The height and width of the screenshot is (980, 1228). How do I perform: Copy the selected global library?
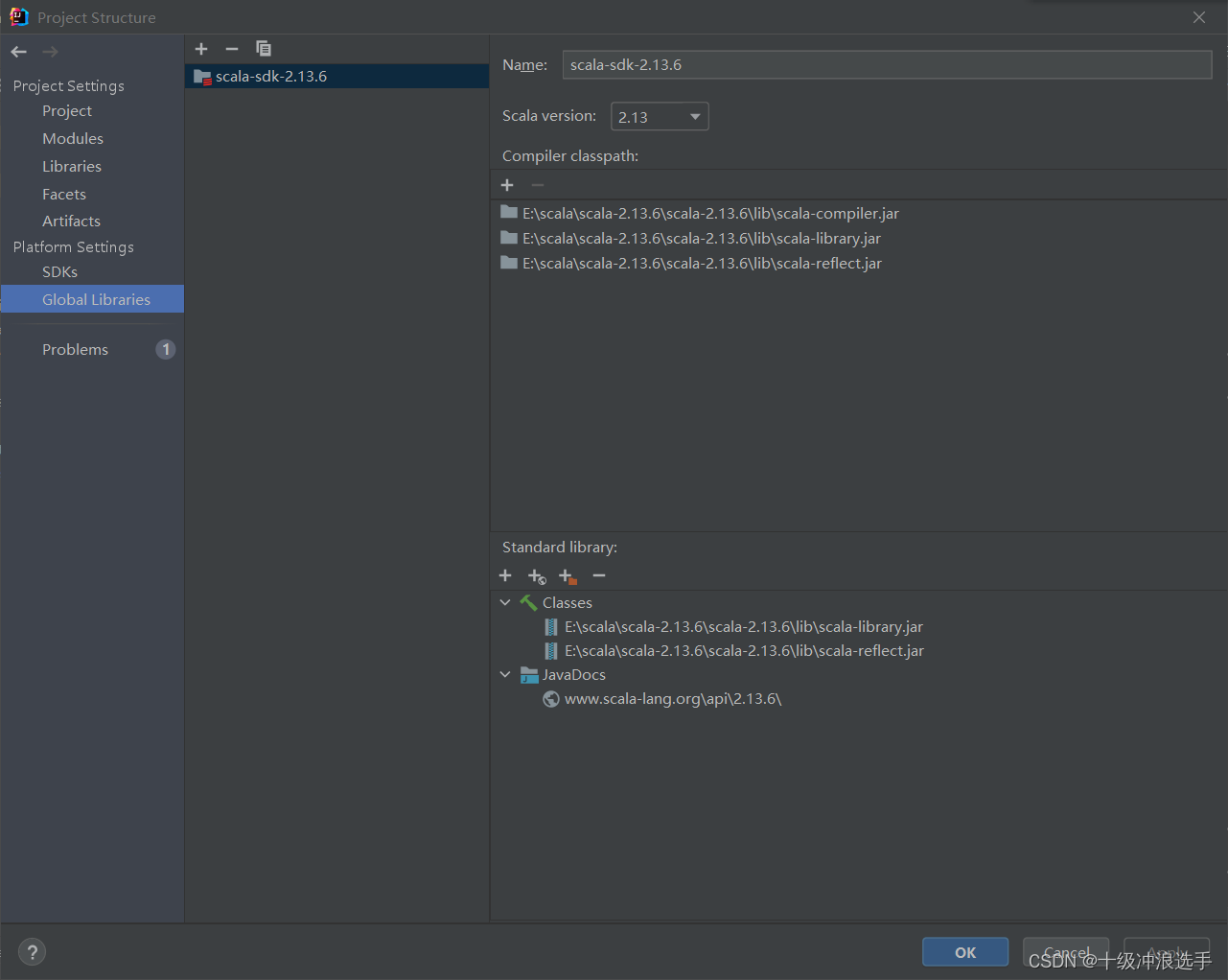[x=264, y=49]
